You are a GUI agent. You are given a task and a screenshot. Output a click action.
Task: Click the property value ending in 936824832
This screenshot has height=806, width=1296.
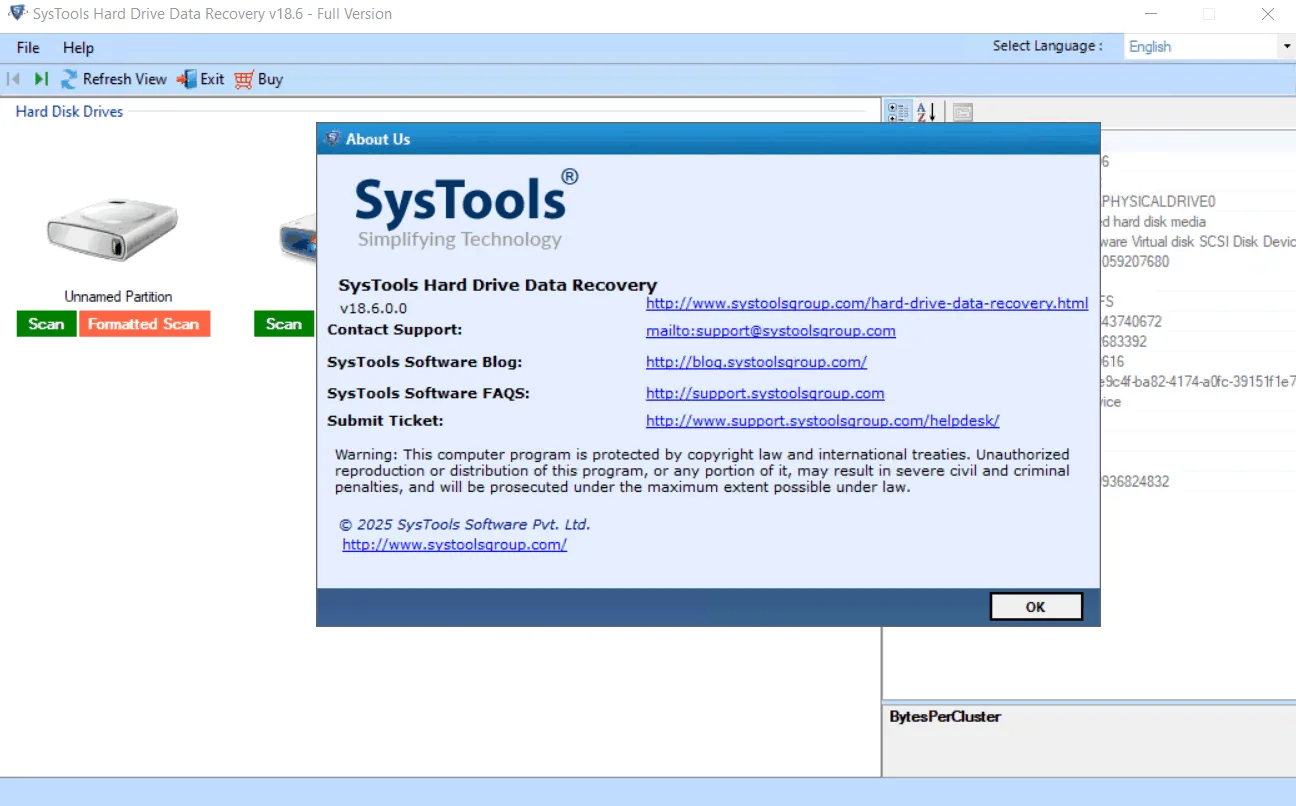point(1135,482)
